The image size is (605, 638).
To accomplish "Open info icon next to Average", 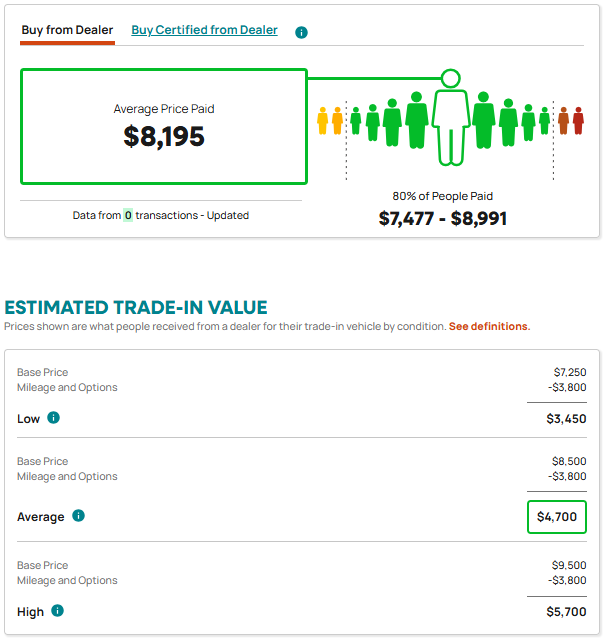I will (78, 516).
